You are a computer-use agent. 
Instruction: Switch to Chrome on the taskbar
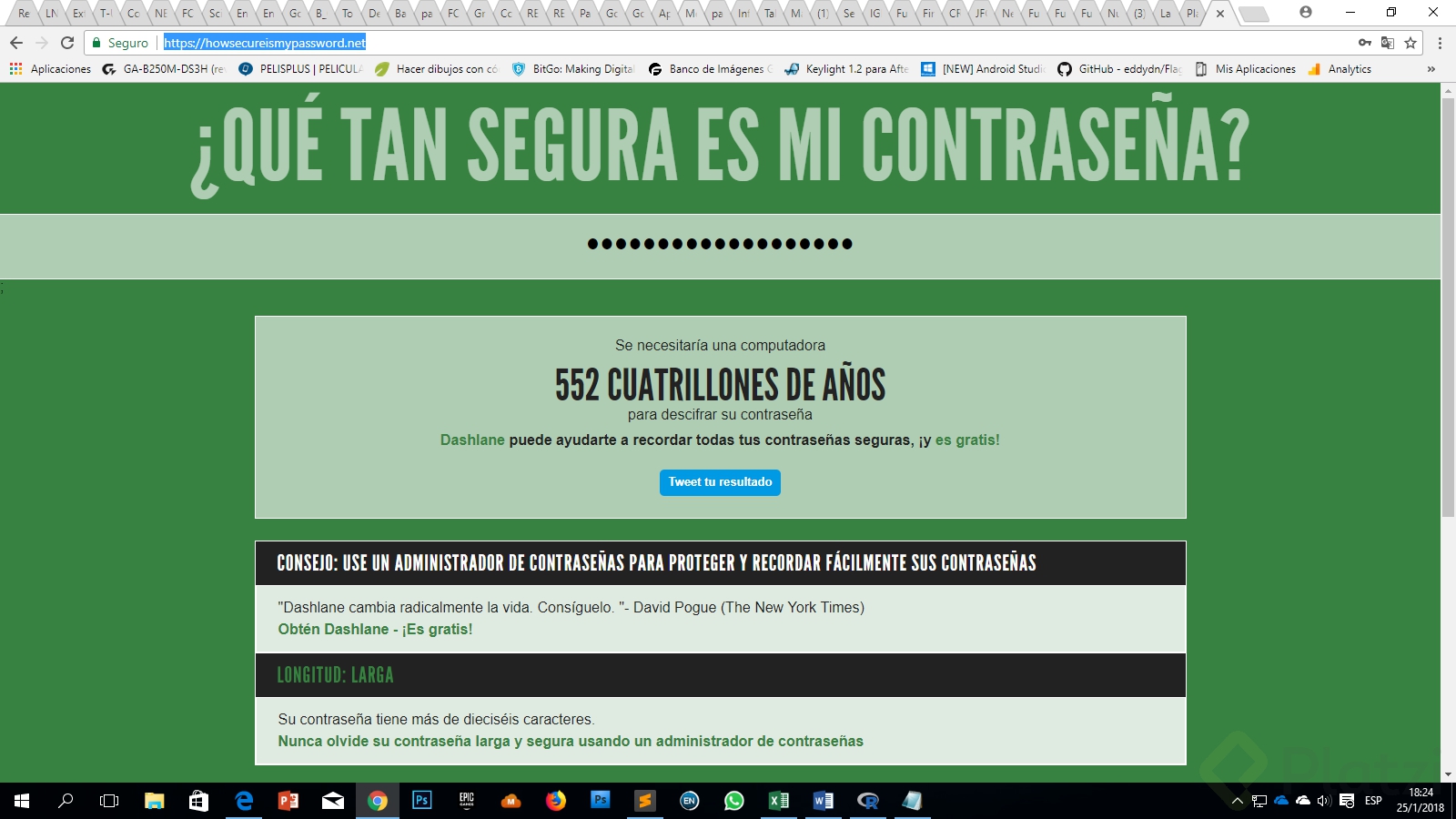coord(378,801)
